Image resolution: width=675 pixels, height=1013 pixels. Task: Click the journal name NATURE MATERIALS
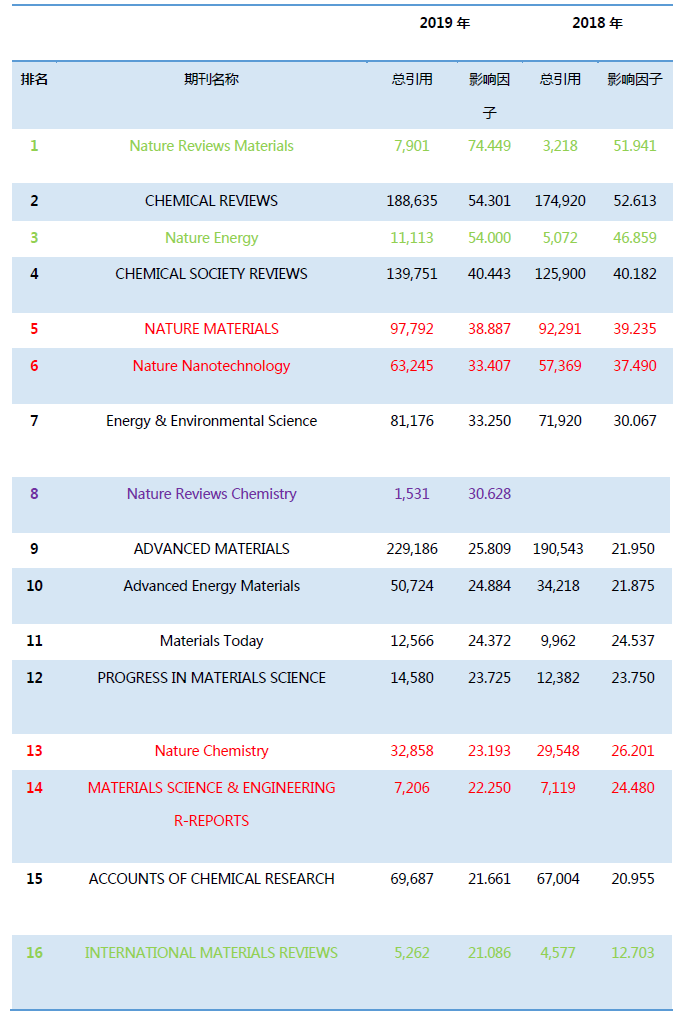click(211, 329)
